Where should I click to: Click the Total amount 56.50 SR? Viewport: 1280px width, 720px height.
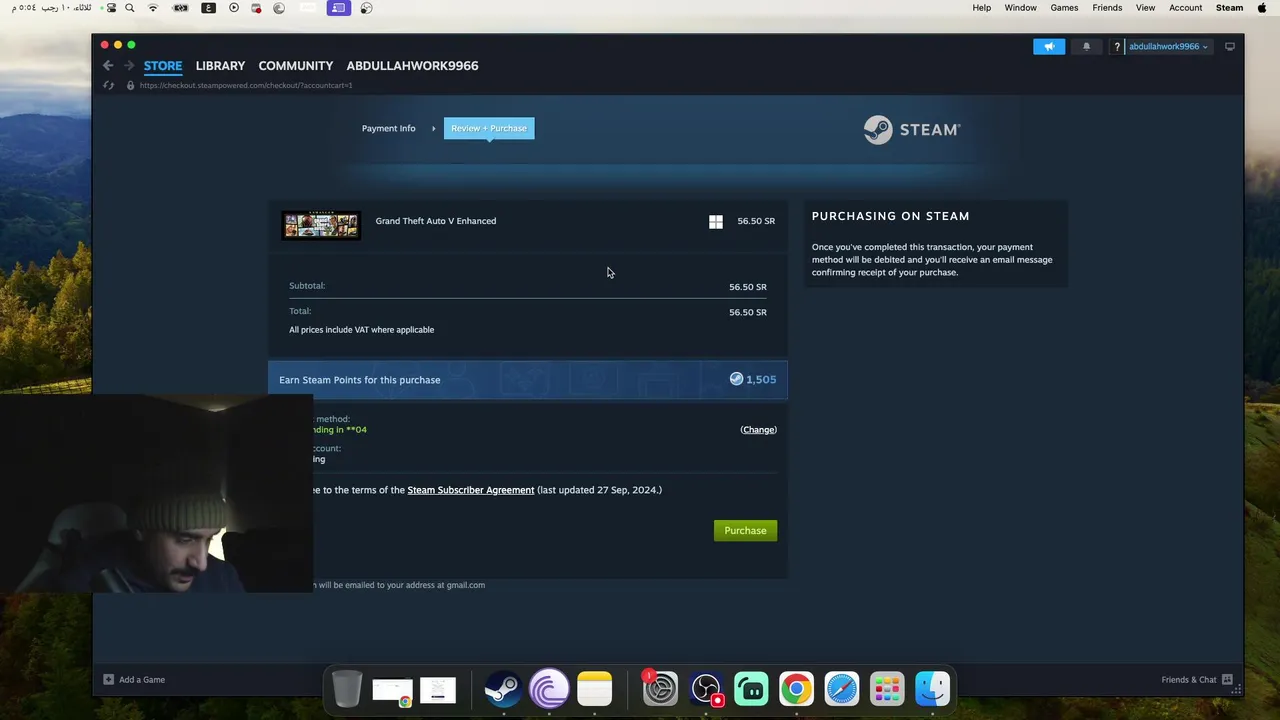pos(748,312)
